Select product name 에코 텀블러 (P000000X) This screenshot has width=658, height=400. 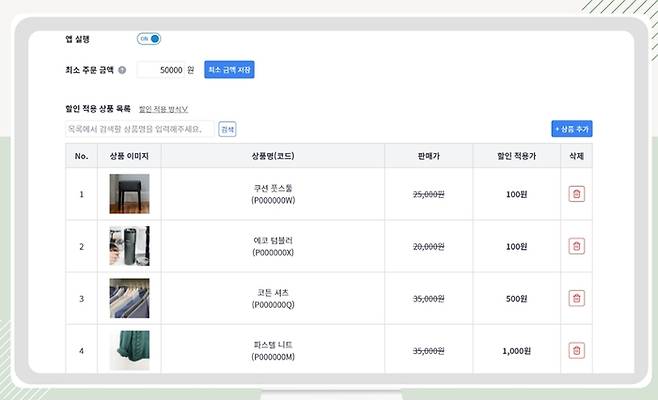(x=273, y=246)
